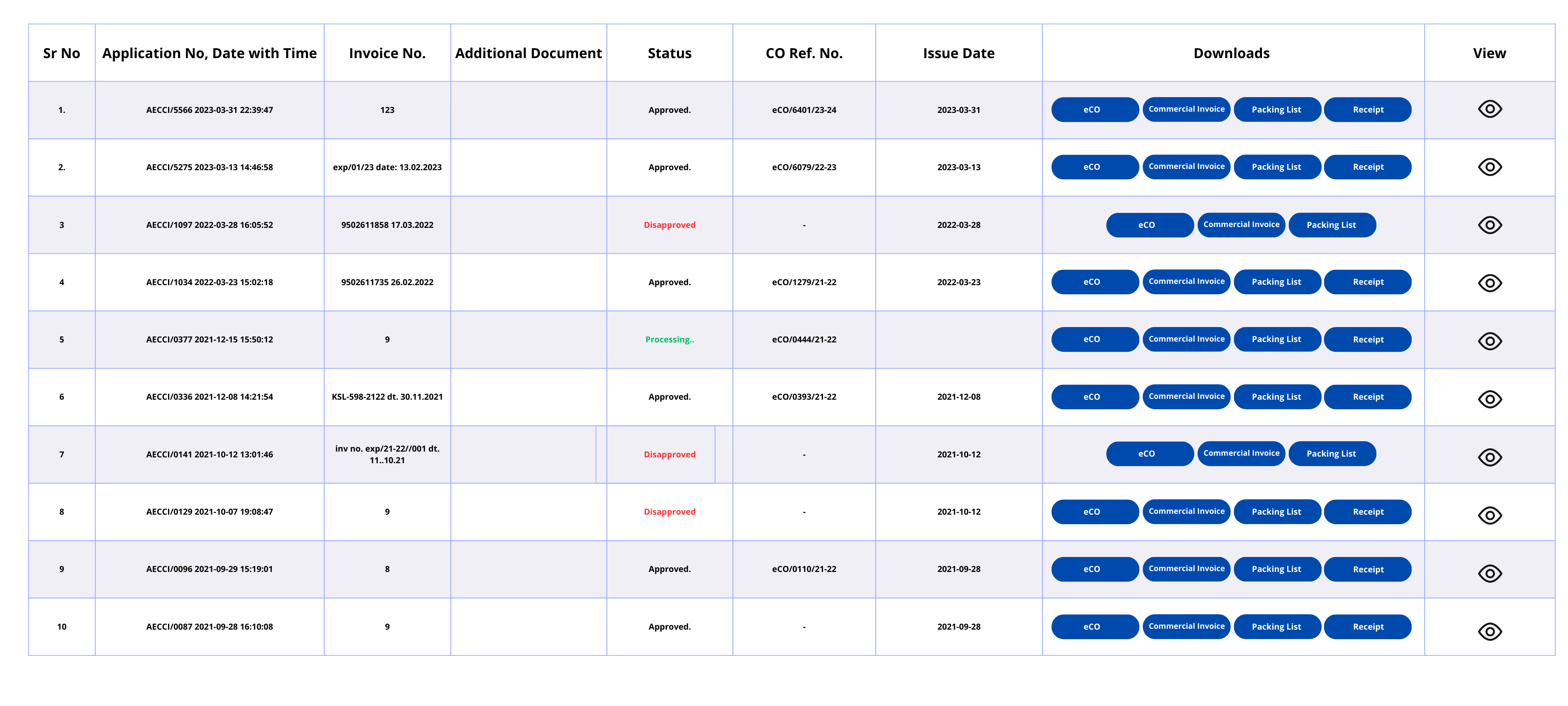View details of disapproved application AECCI/1097
Screen dimensions: 1568x706
point(1489,225)
